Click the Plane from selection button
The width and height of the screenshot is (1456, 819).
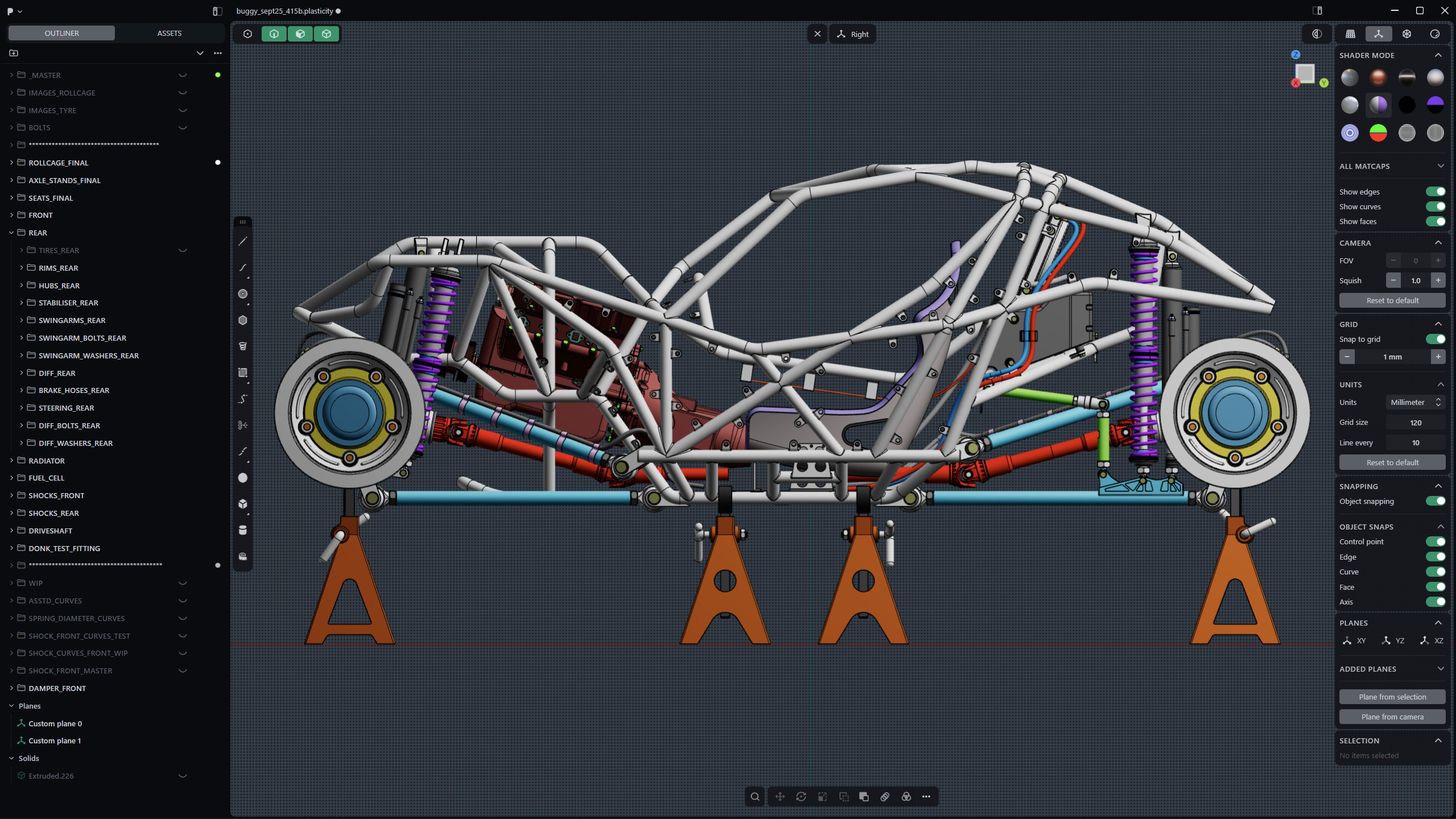1392,697
